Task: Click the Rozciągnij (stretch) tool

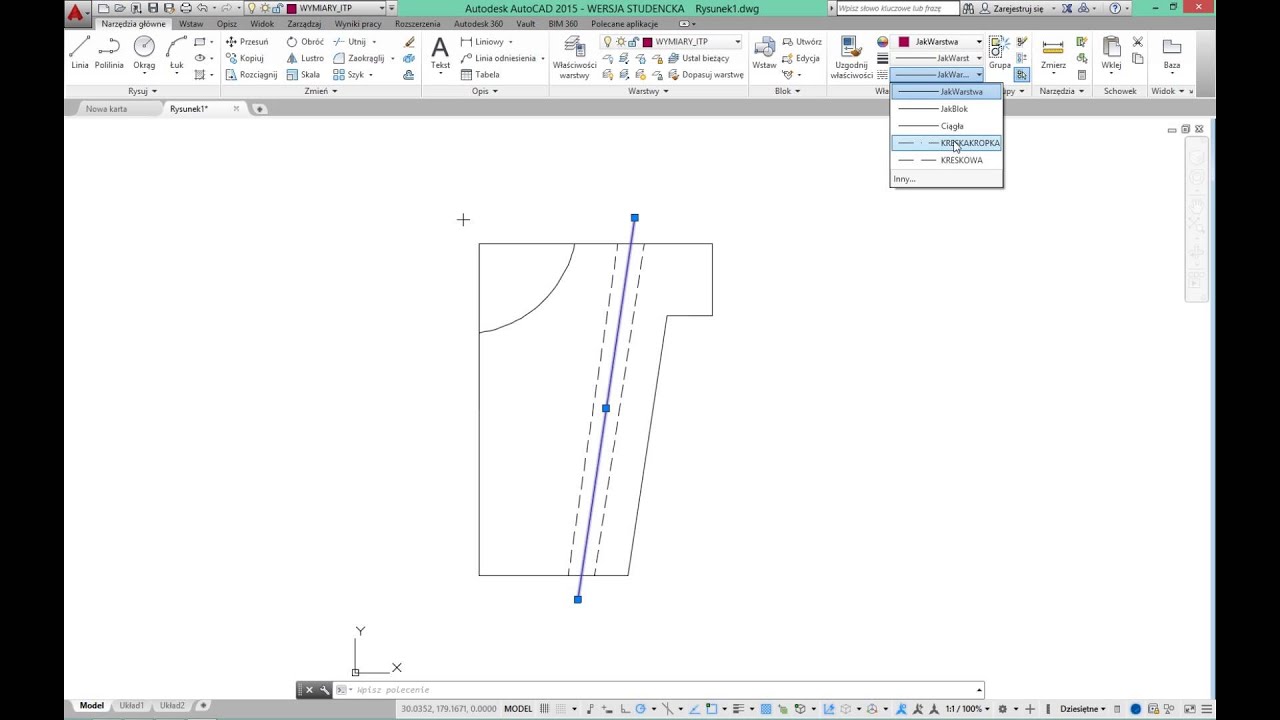Action: coord(251,74)
